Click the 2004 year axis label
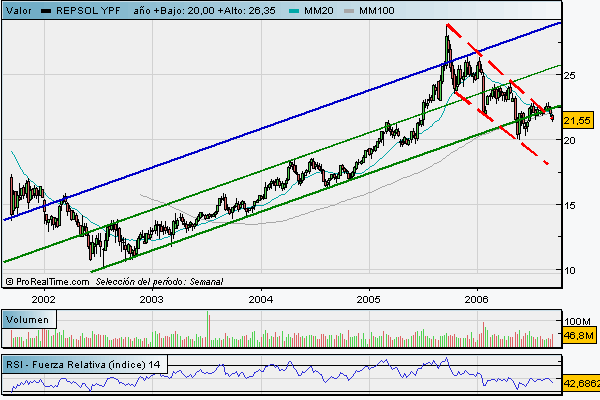Screen dimensions: 600x400 [261, 299]
